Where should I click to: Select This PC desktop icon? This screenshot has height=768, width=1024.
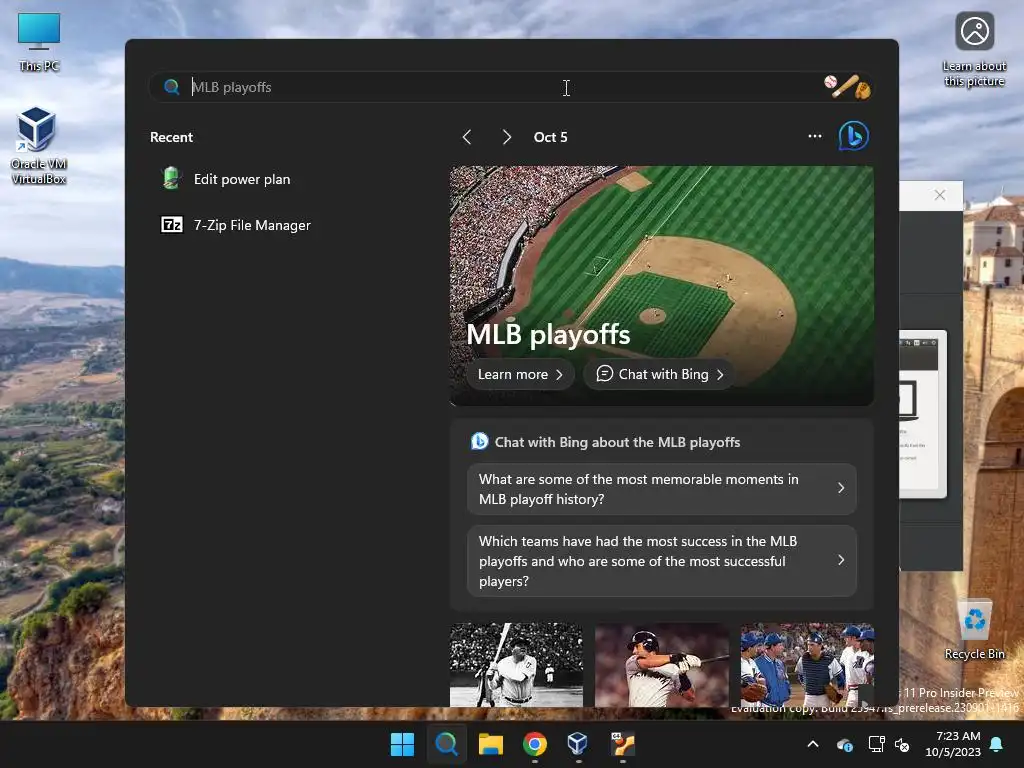point(39,42)
